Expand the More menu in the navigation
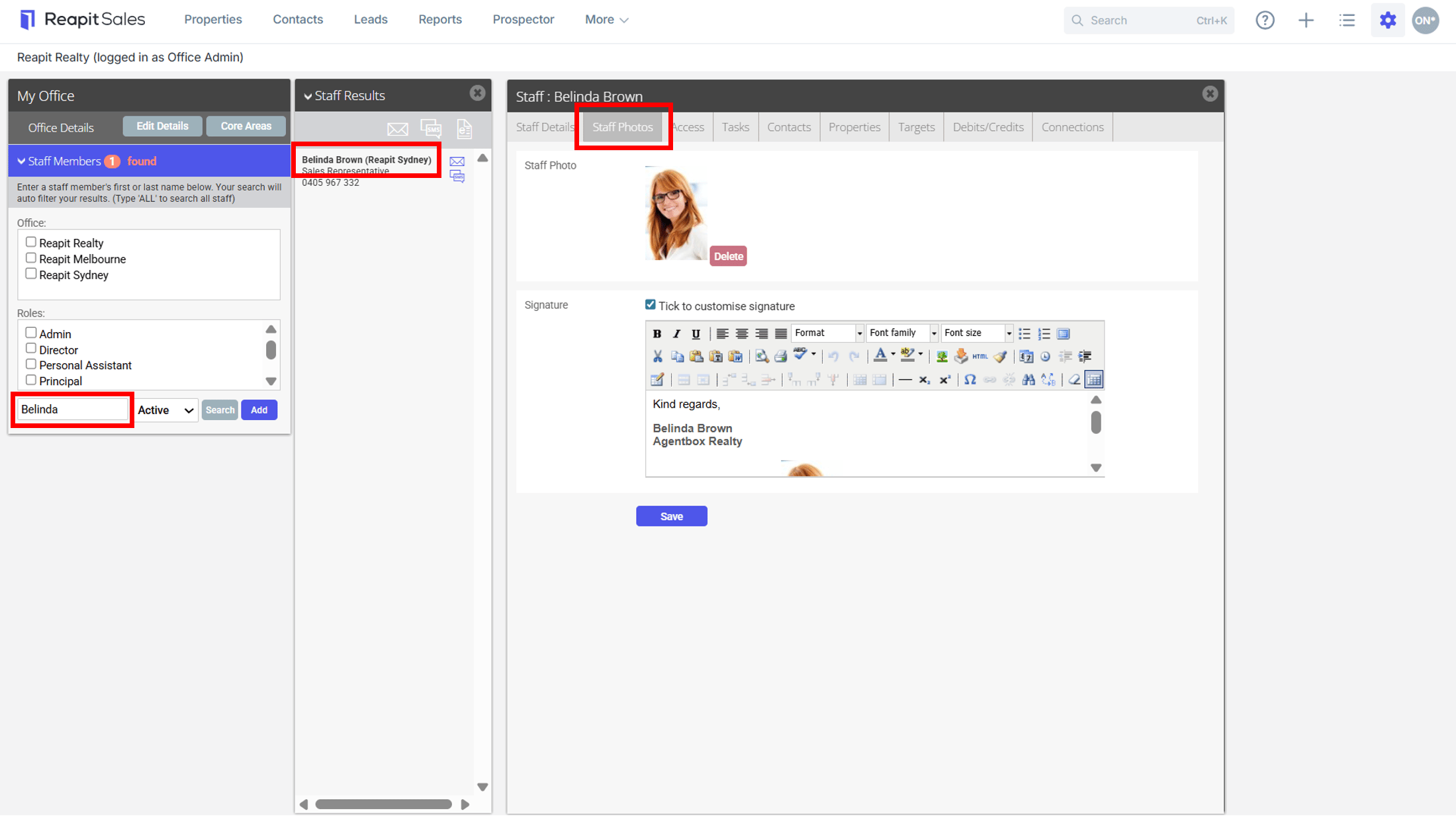This screenshot has width=1456, height=819. click(x=606, y=20)
